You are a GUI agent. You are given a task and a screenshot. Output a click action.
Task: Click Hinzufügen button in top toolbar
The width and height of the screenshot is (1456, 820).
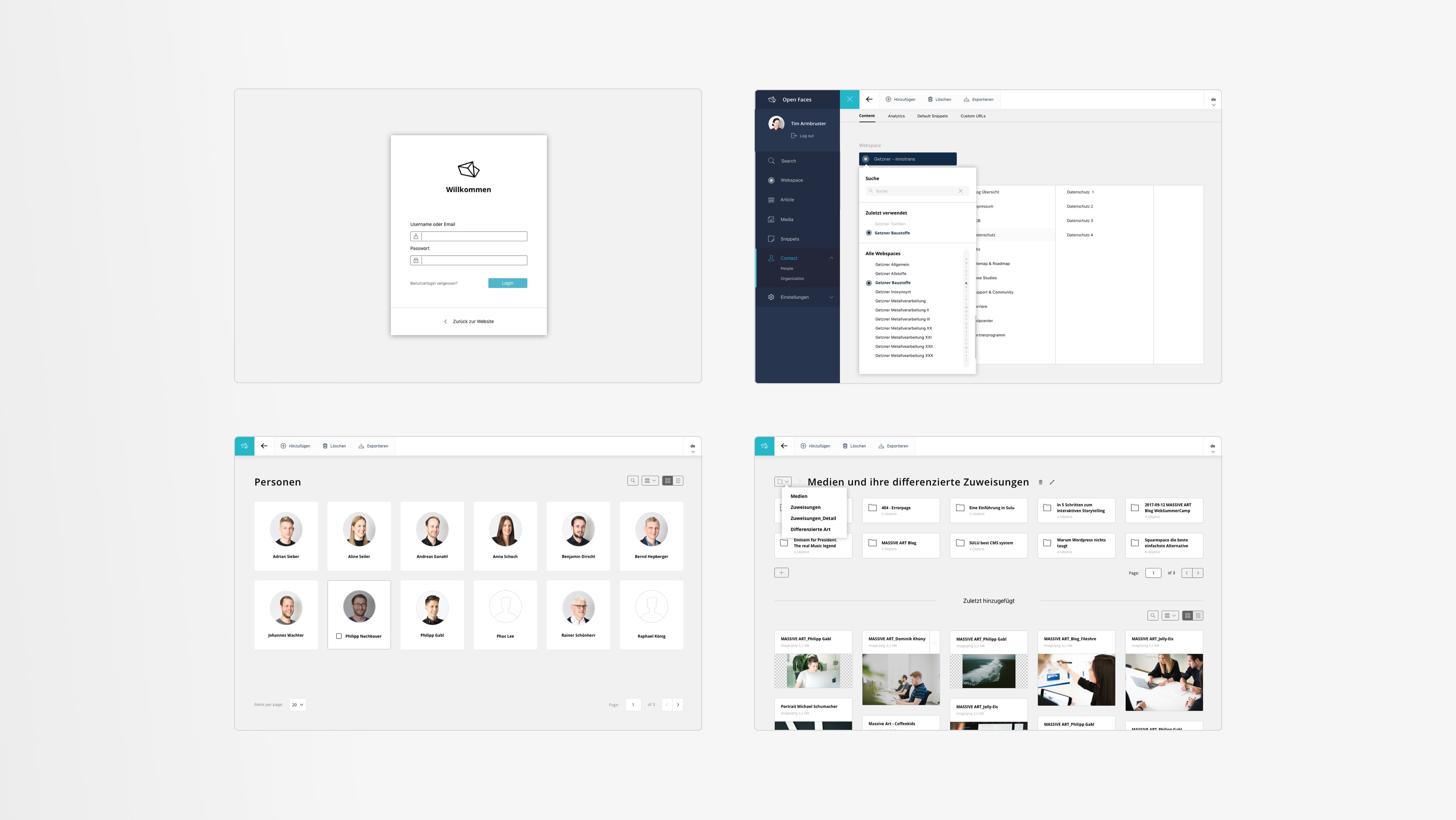pos(900,99)
